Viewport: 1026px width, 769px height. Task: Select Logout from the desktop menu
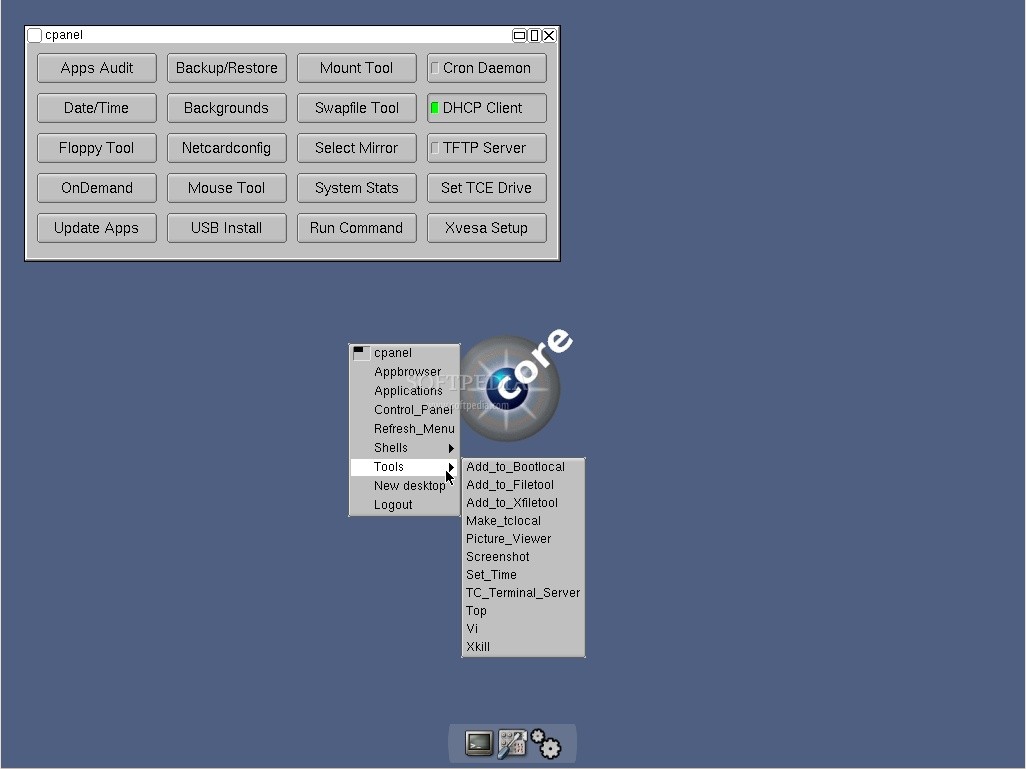(393, 505)
